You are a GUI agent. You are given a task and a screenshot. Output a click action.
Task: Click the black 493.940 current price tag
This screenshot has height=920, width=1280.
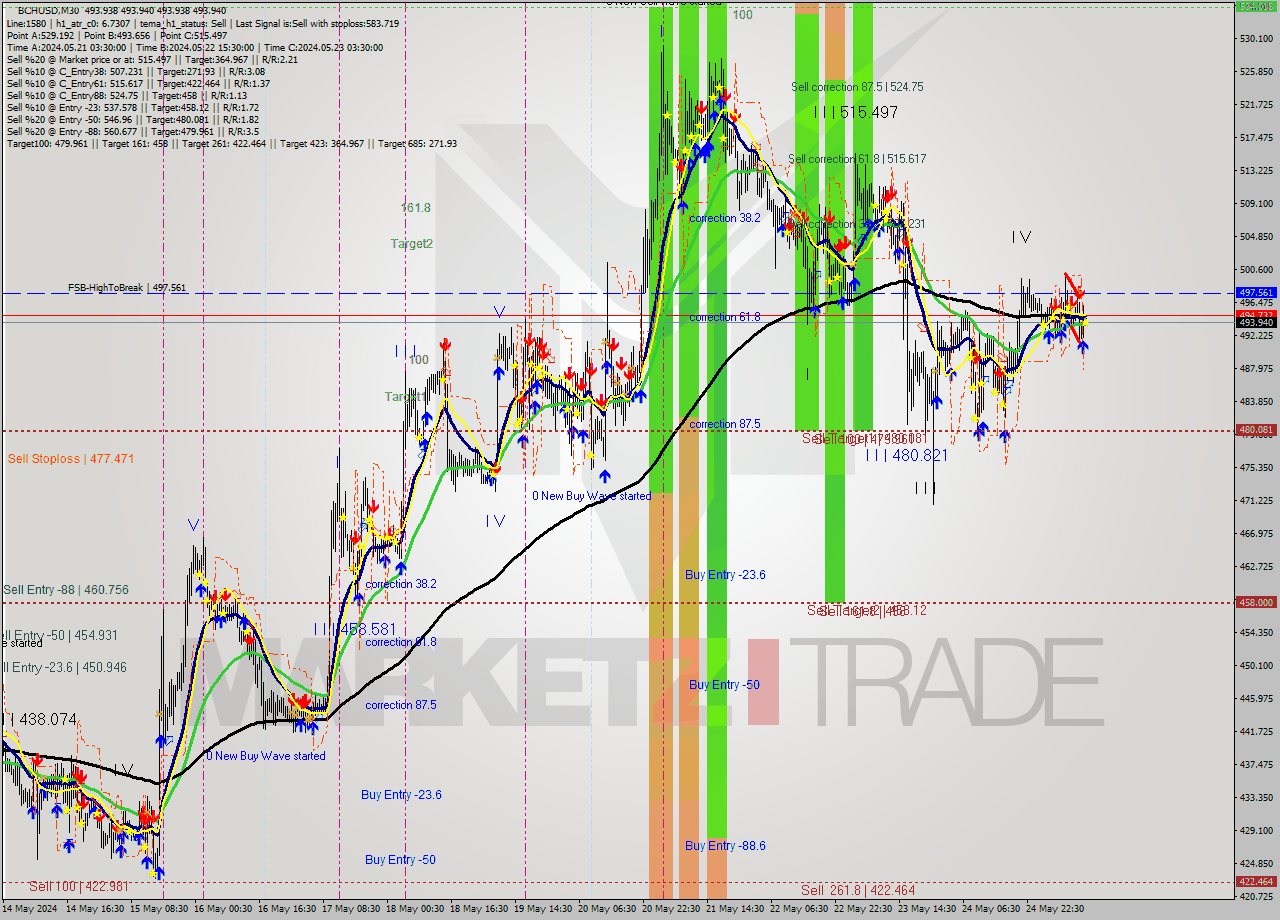tap(1256, 322)
